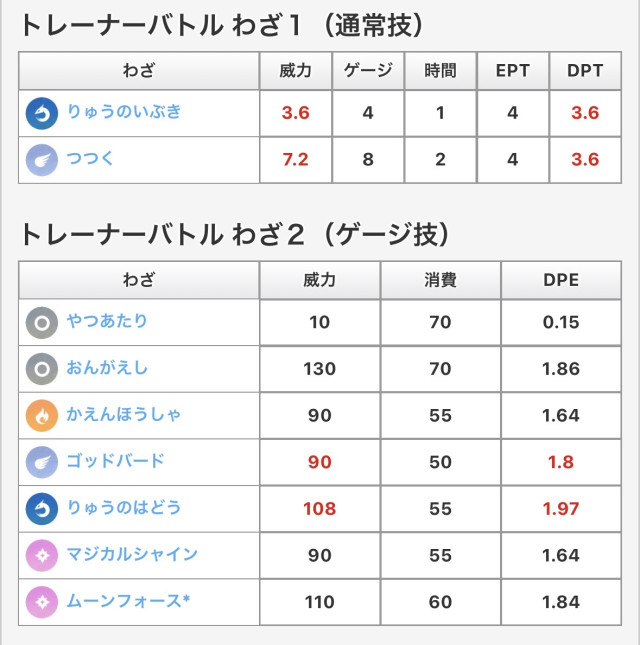640x645 pixels.
Task: Open the りゅうのはどう move link
Action: 125,508
